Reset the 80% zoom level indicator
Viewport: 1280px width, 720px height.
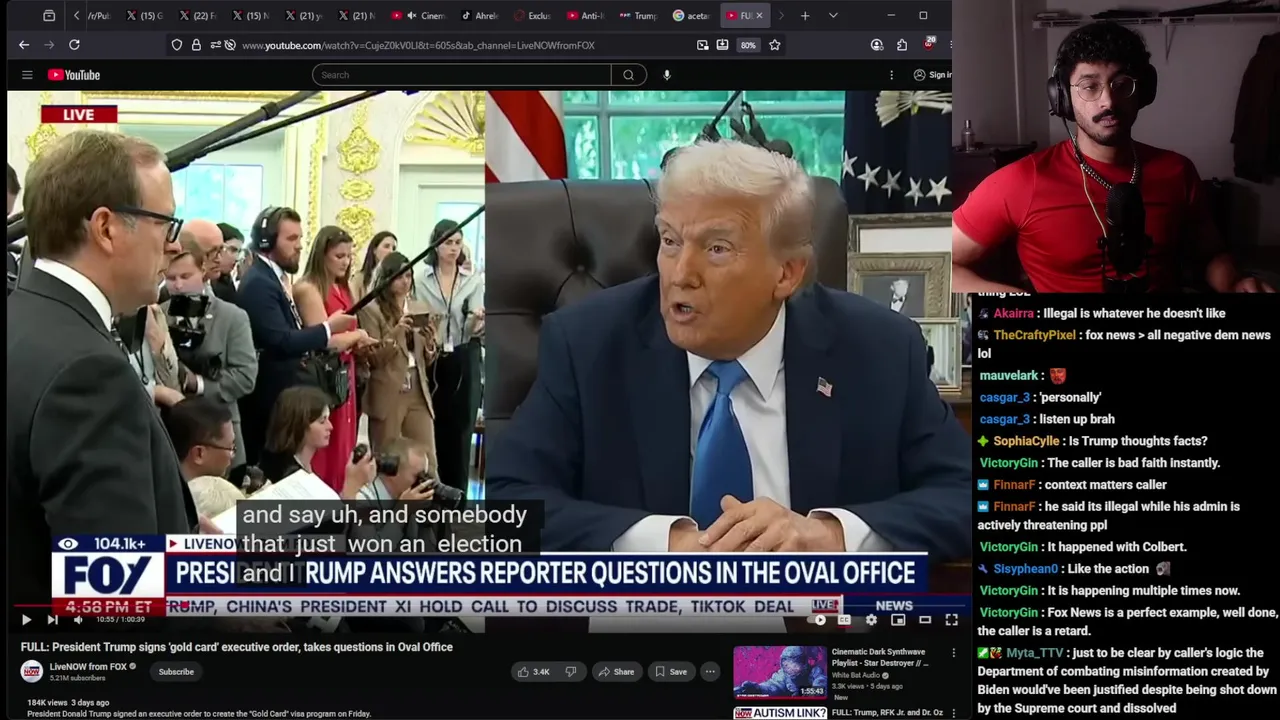(748, 45)
